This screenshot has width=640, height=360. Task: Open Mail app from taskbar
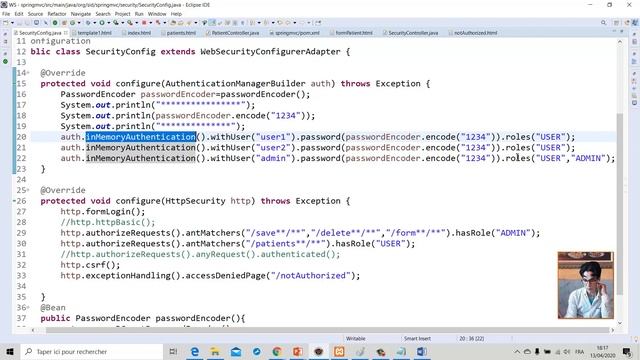(236, 351)
